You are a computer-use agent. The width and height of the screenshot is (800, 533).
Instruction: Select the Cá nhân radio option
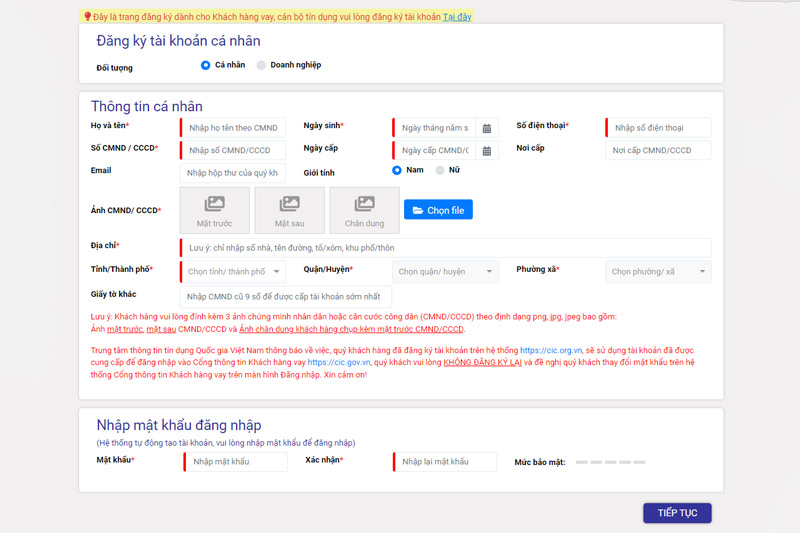click(206, 65)
